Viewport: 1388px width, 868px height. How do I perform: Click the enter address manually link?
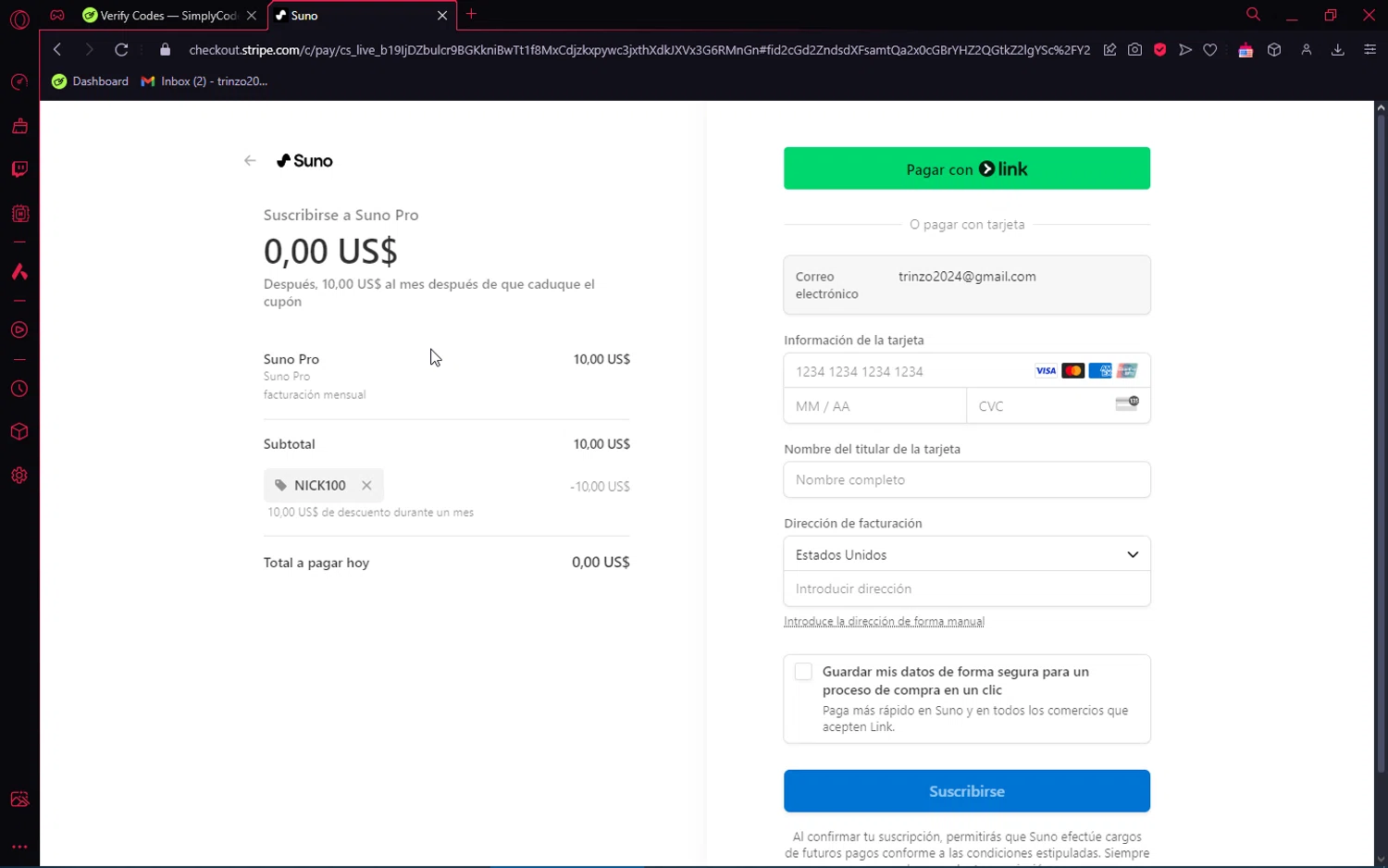coord(884,622)
